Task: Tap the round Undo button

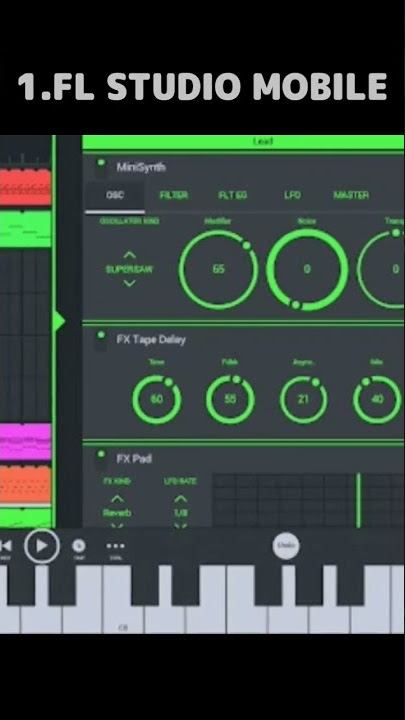Action: point(286,546)
